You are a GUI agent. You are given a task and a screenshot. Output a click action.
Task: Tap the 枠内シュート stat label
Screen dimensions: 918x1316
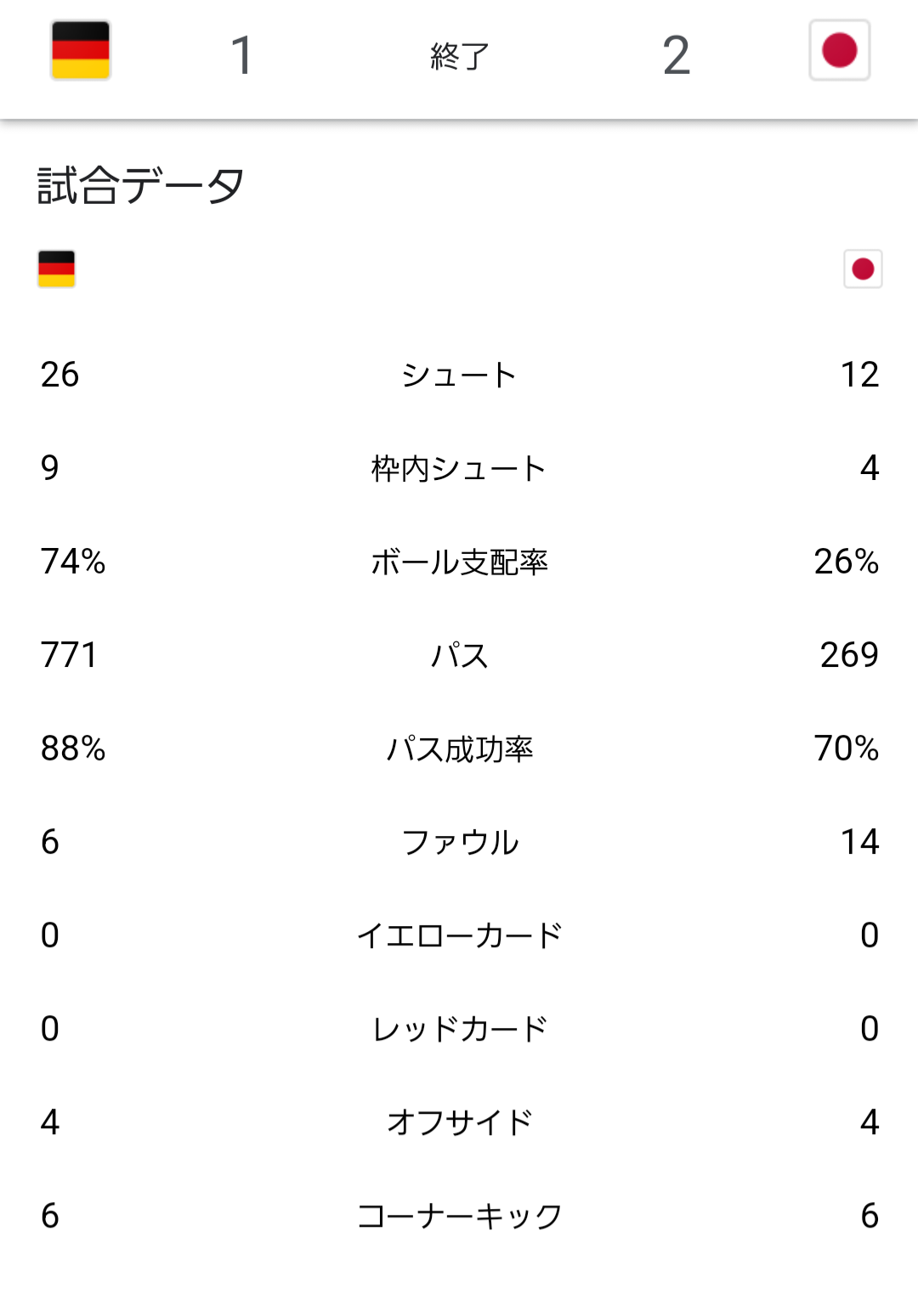pyautogui.click(x=459, y=468)
